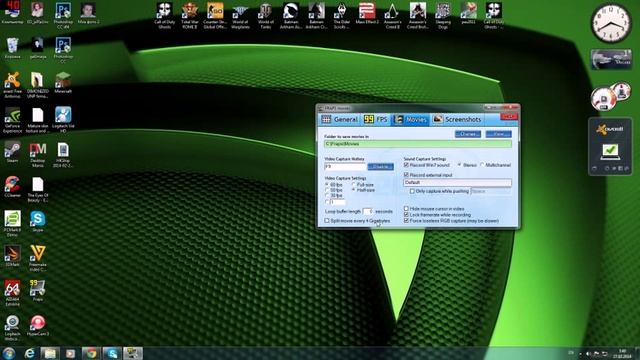Screen dimensions: 640x360
Task: Open AIDA64 Extreme desktop icon
Action: pyautogui.click(x=12, y=293)
